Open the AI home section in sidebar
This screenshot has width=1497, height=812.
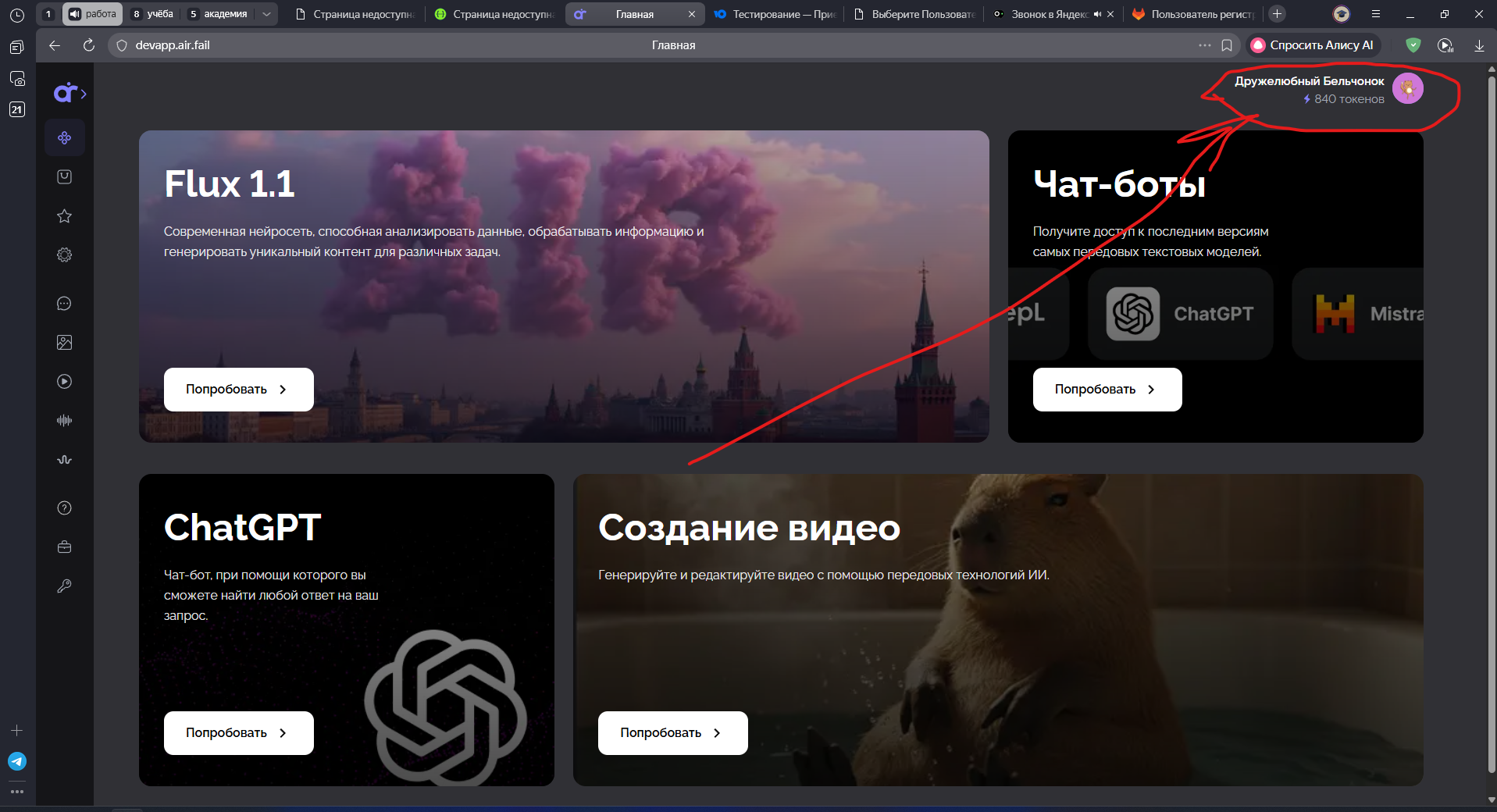(65, 138)
